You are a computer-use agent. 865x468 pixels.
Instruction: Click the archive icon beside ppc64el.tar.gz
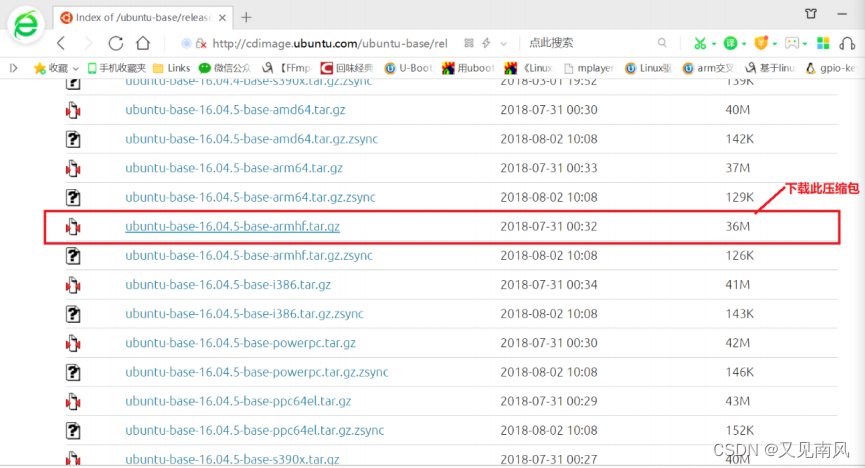click(x=73, y=401)
